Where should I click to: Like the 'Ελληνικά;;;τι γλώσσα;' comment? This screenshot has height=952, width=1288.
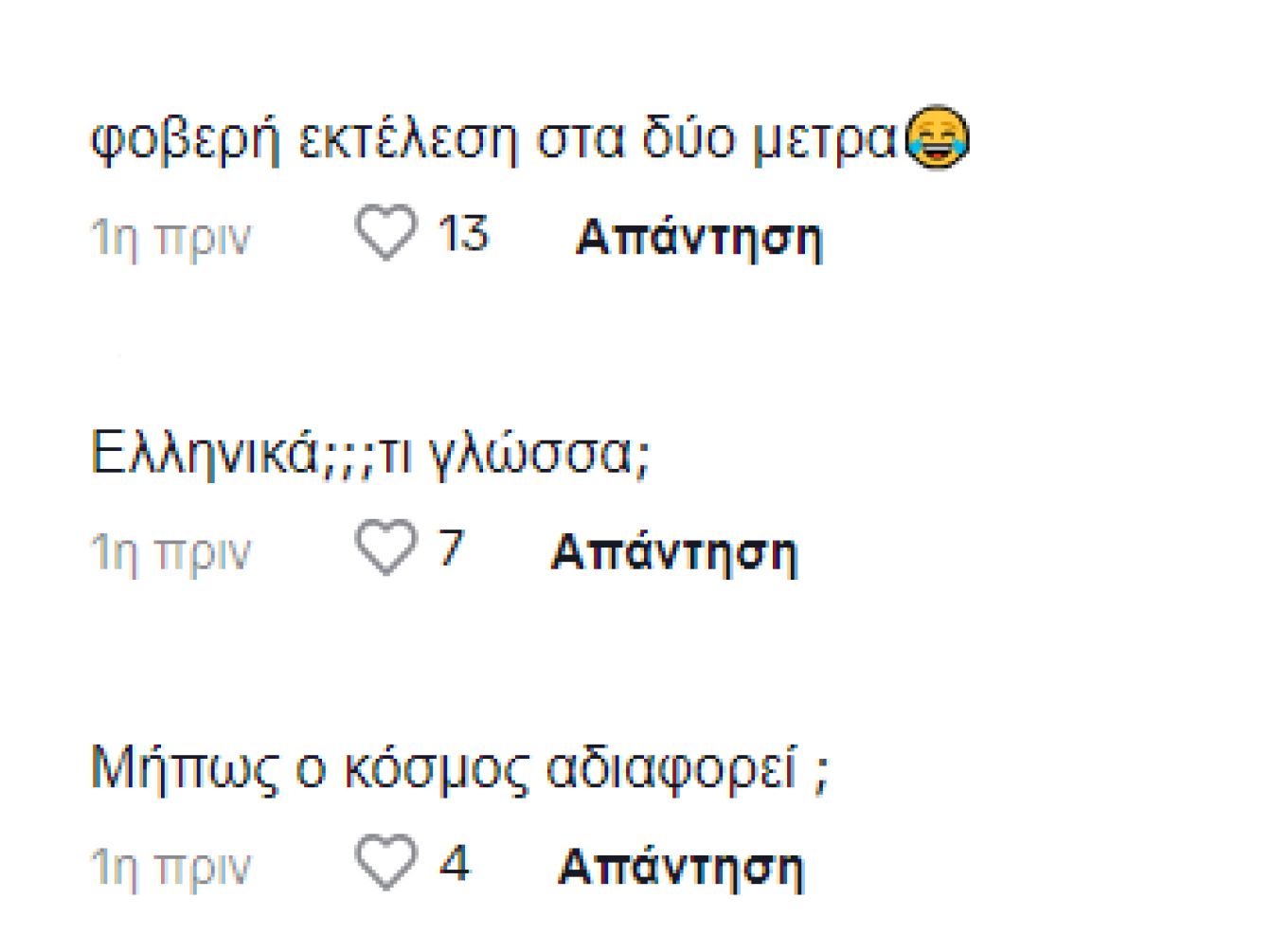pos(385,548)
